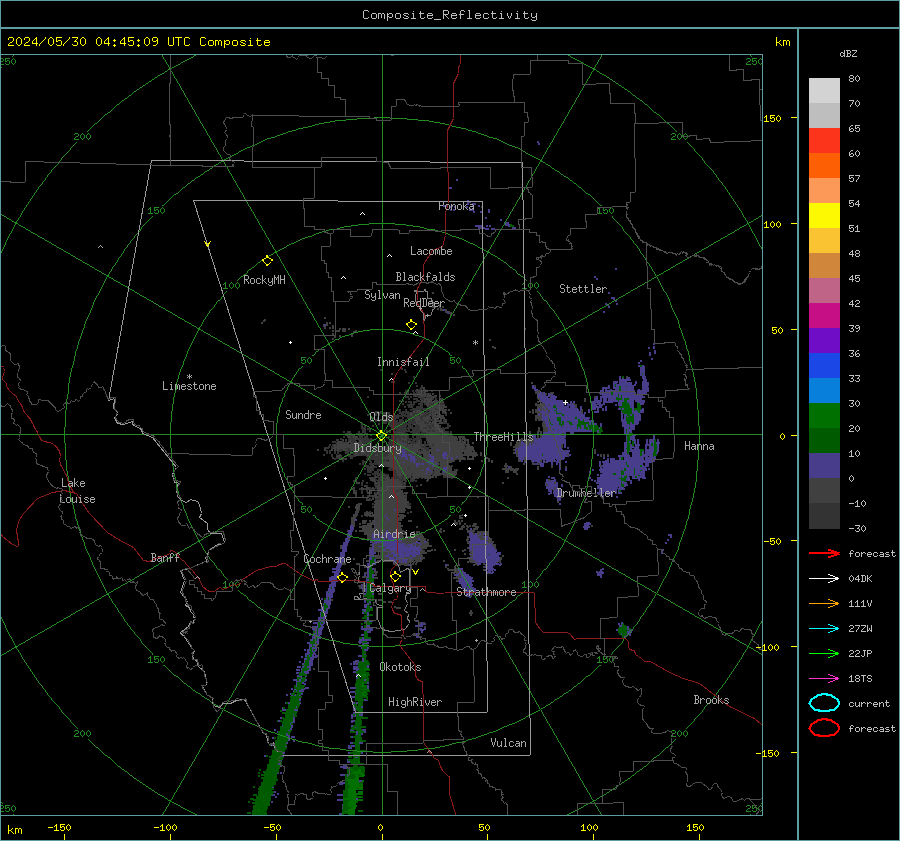
Task: Click the magenta swatch in dBZ legend
Action: click(824, 315)
